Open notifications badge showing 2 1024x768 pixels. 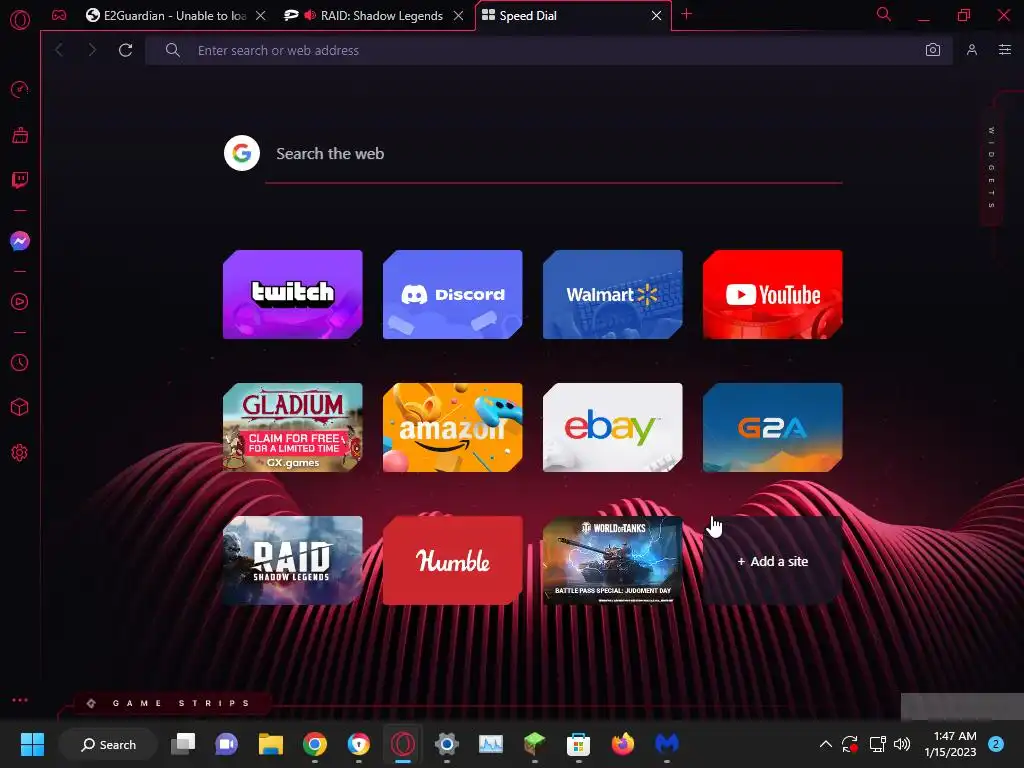click(996, 744)
